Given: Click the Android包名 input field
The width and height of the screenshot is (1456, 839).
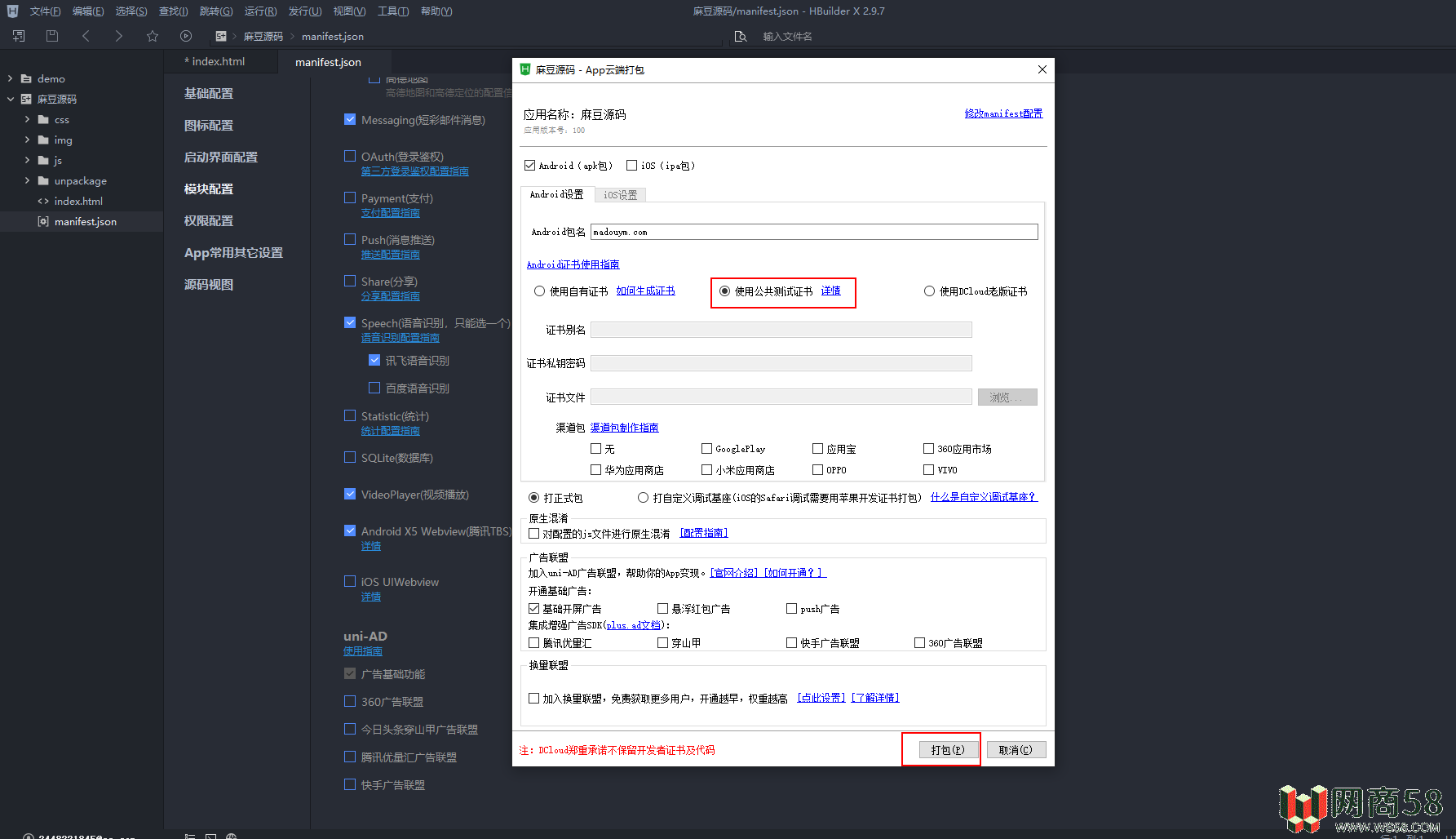Looking at the screenshot, I should (814, 232).
